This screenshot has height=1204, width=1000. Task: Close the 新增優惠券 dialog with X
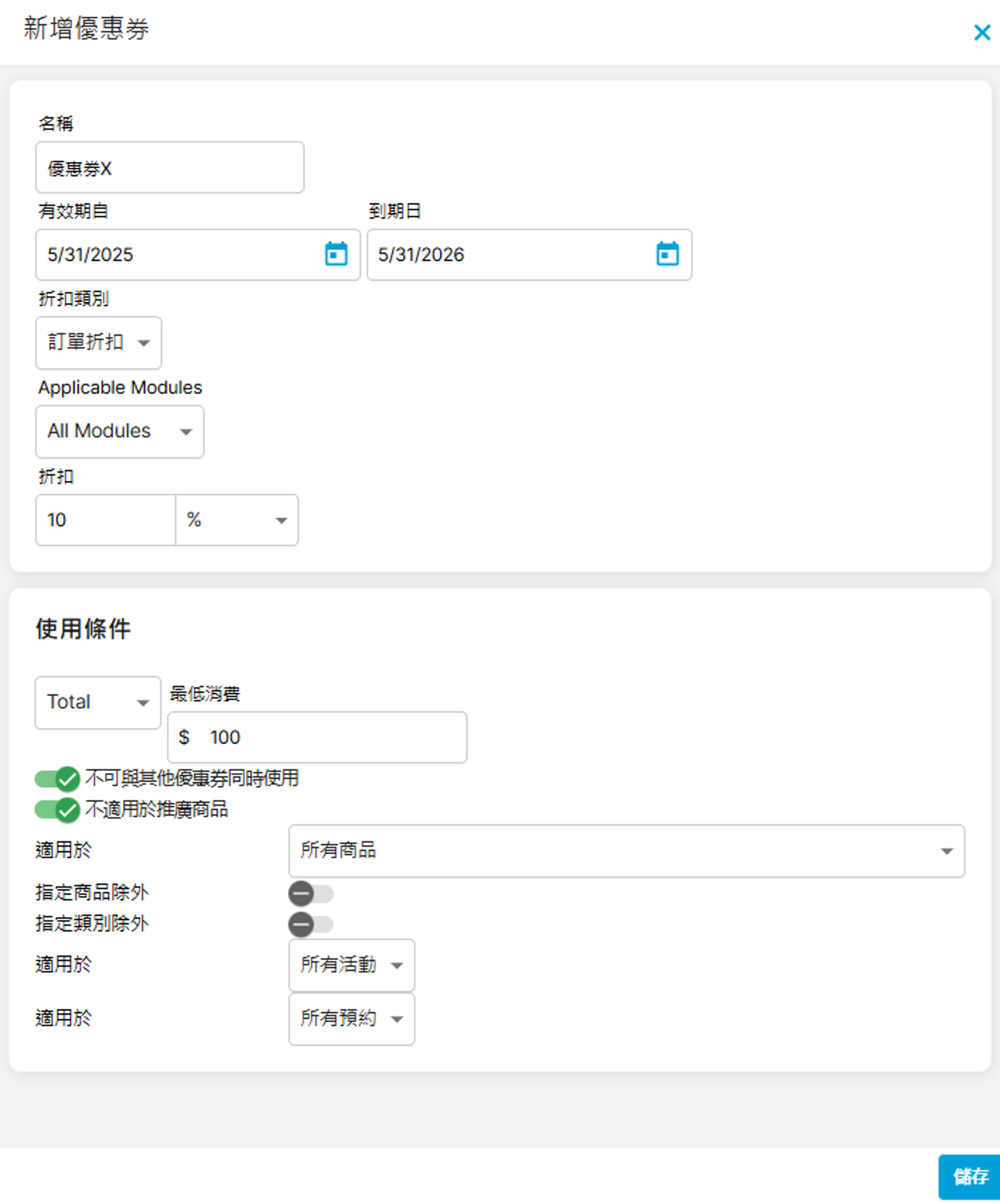coord(982,33)
